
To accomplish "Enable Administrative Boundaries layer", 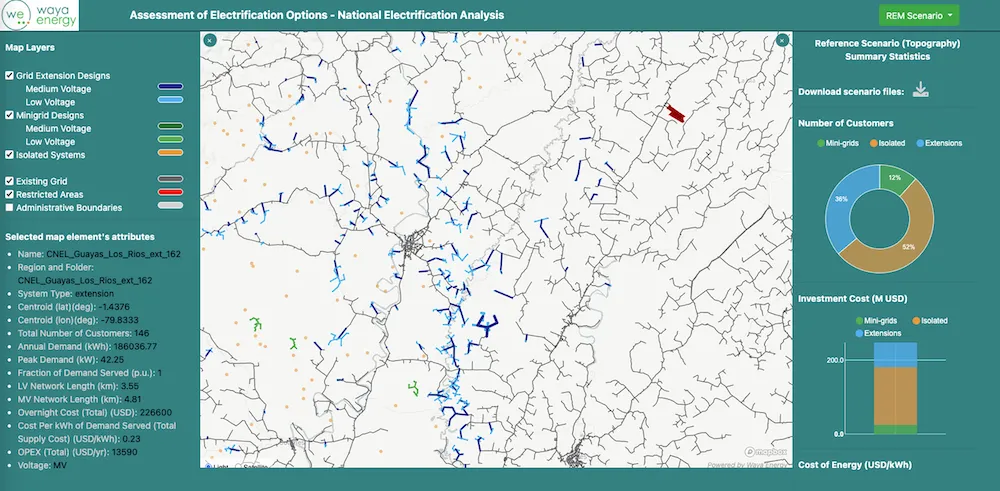I will (x=10, y=207).
